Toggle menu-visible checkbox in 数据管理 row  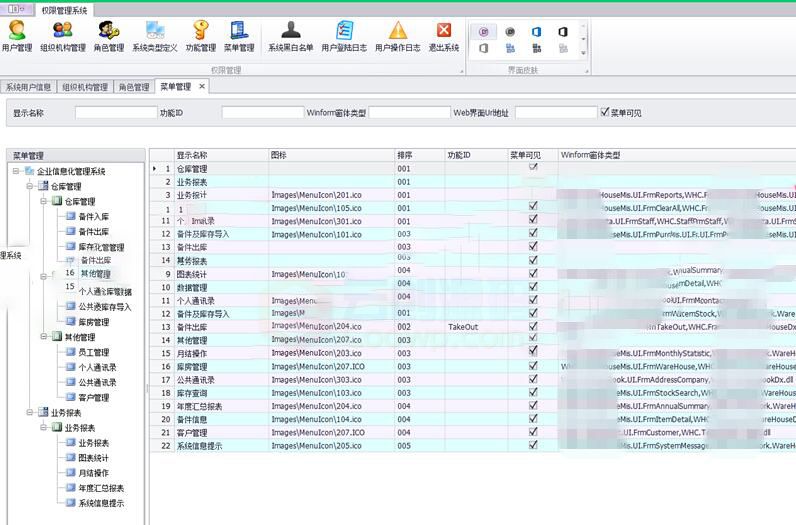pos(533,286)
